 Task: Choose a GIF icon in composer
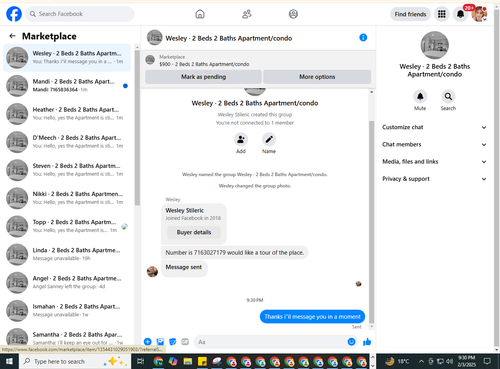[185, 342]
